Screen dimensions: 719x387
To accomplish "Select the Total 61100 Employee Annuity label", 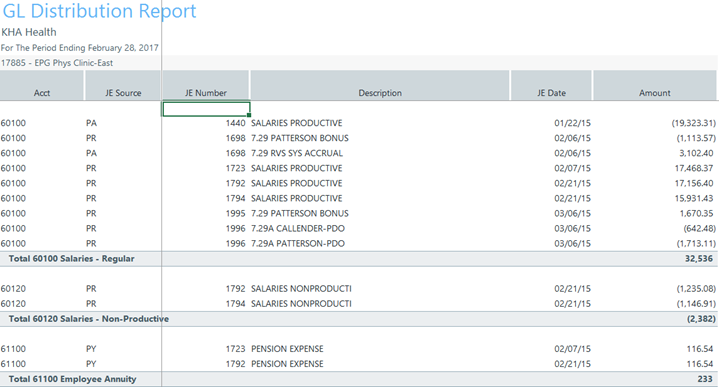I will tap(72, 379).
